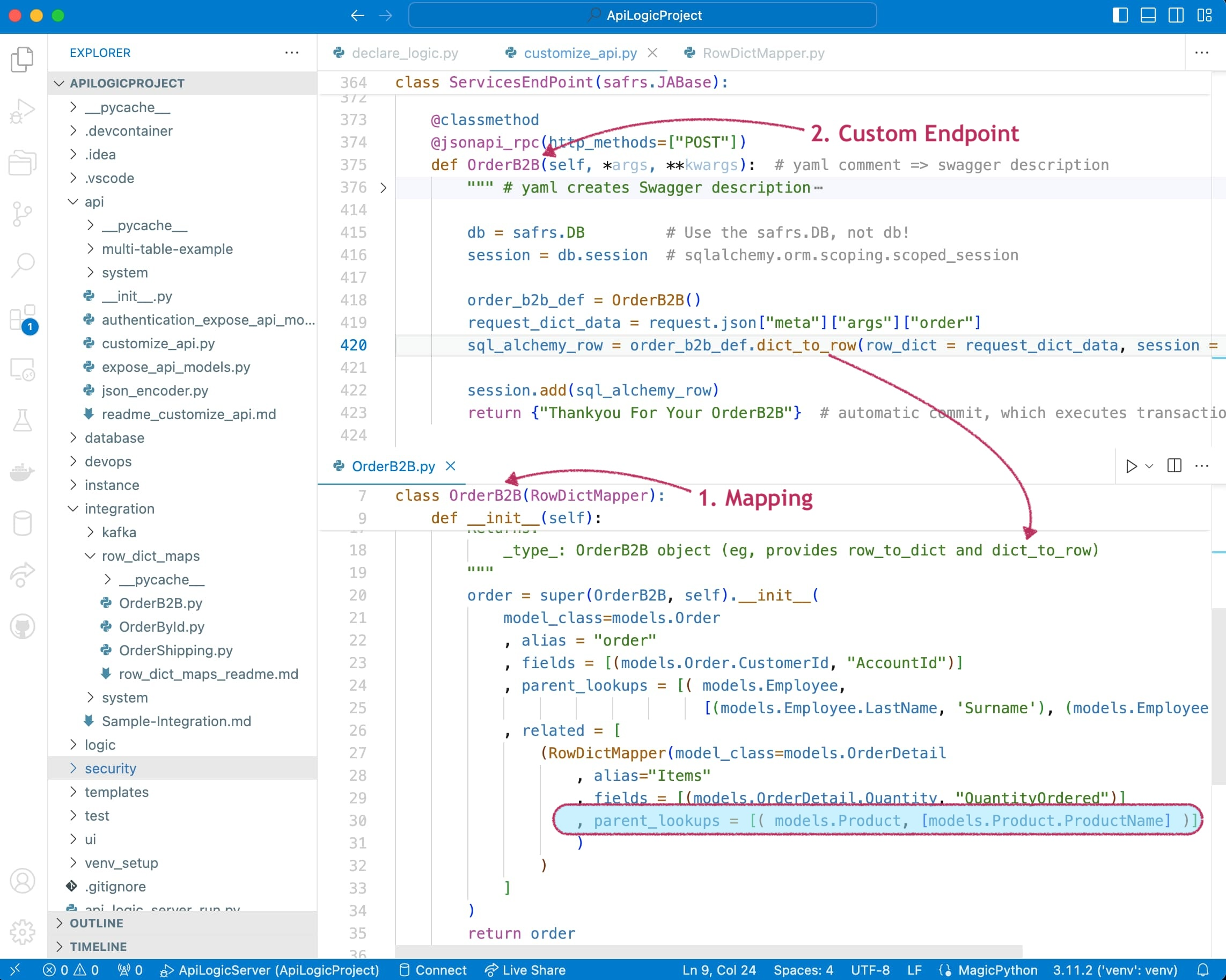This screenshot has width=1226, height=980.
Task: Open the database cylinder view
Action: pos(22,523)
